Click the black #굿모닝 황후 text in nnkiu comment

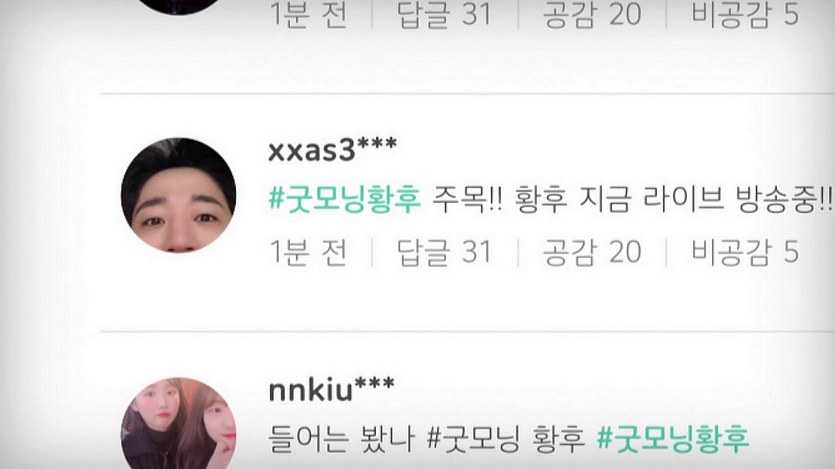506,438
